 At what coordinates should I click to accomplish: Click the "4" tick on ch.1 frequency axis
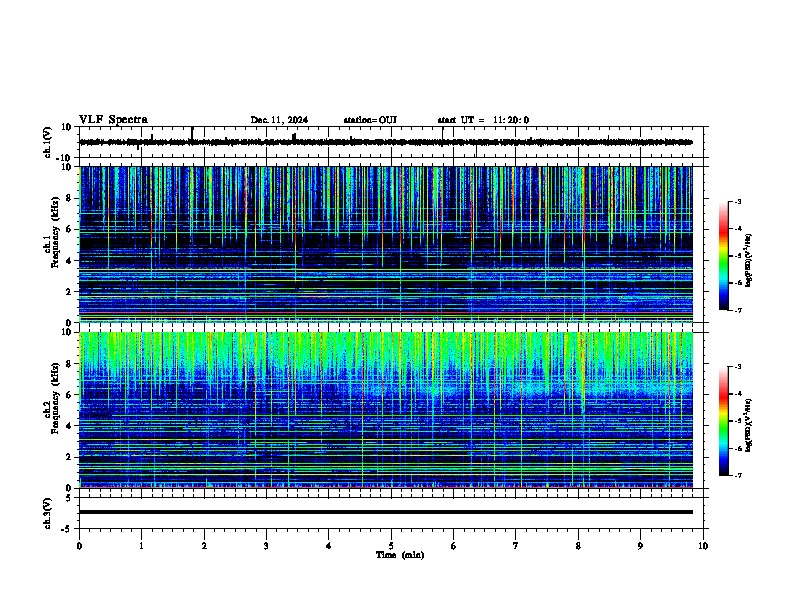click(x=70, y=261)
